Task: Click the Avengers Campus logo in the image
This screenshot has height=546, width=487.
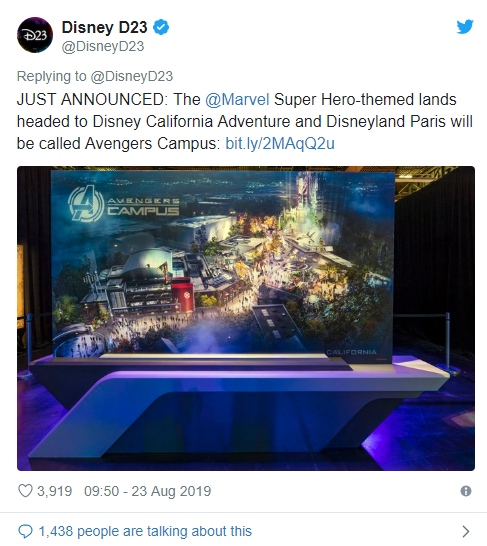Action: 124,204
